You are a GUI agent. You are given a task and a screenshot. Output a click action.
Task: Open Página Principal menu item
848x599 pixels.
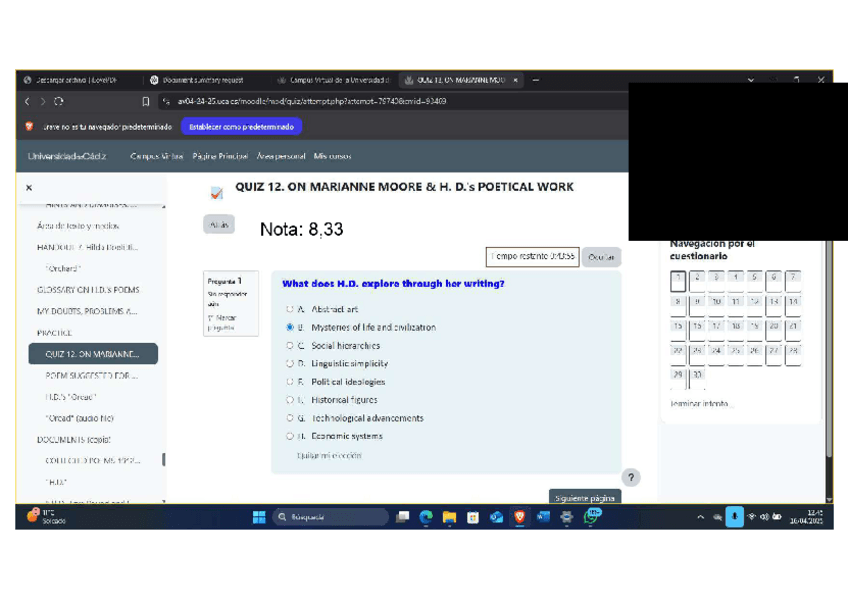tap(220, 156)
